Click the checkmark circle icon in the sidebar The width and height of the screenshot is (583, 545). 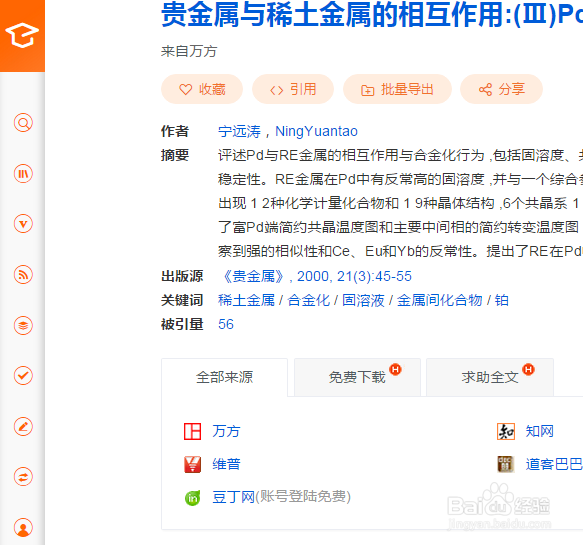(x=23, y=375)
